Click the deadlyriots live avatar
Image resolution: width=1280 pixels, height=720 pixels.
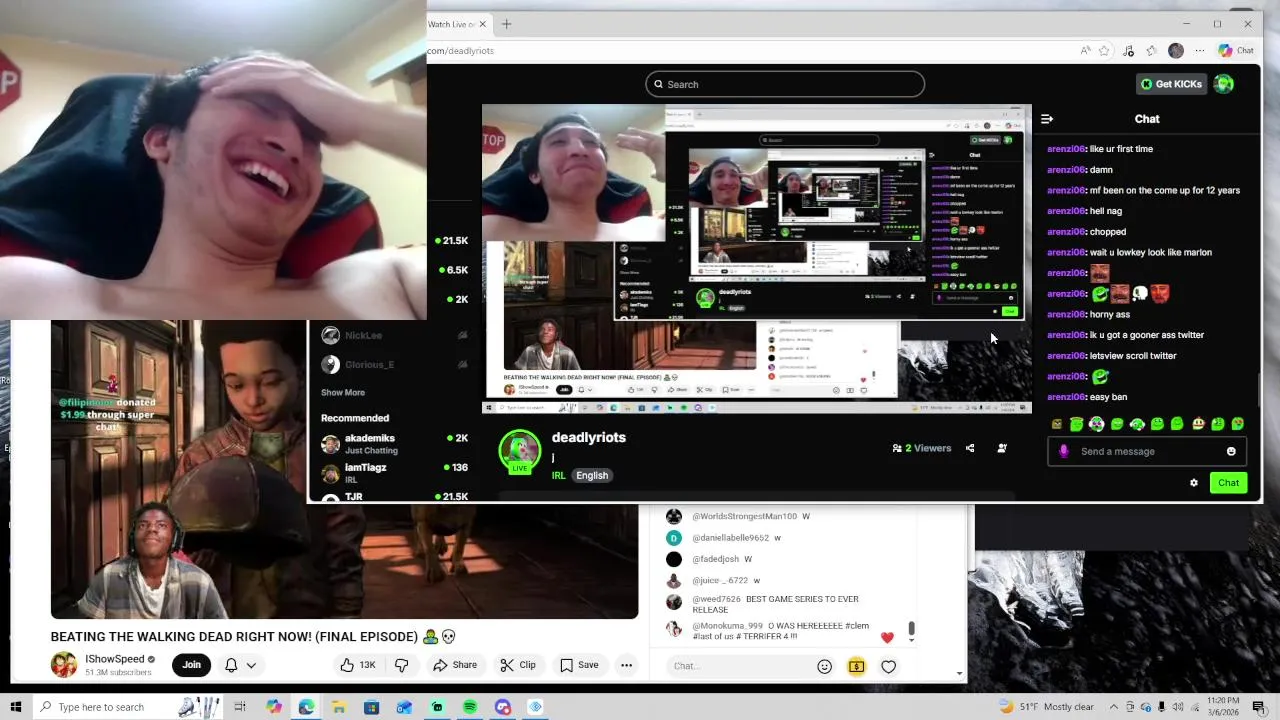[x=520, y=452]
